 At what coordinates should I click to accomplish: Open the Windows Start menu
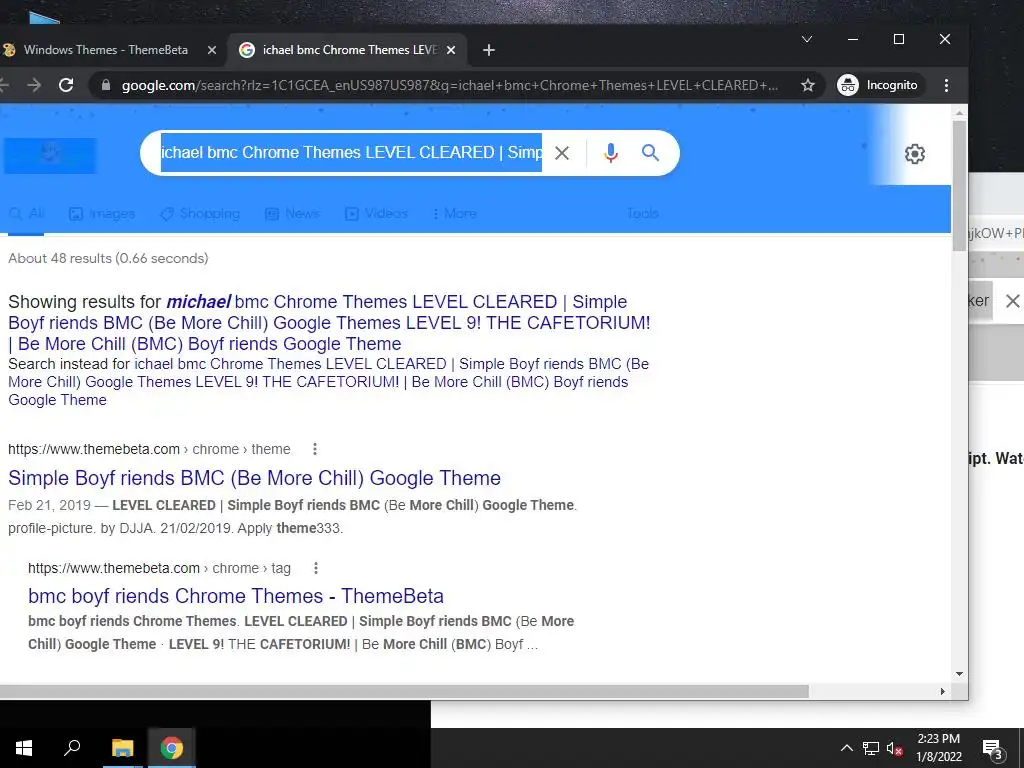point(24,748)
